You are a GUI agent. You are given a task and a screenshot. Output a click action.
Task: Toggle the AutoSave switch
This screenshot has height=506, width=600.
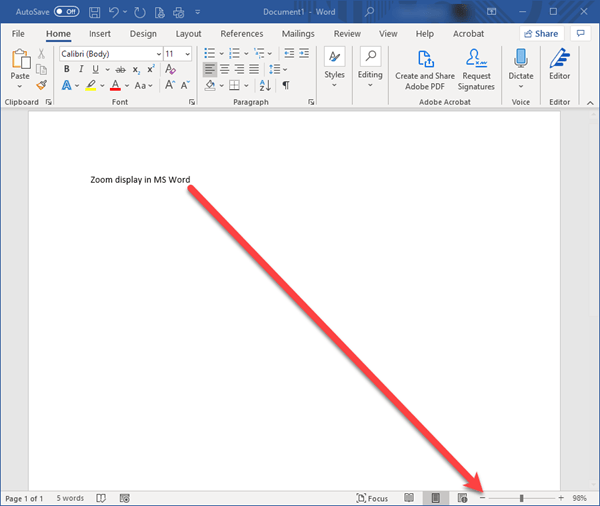click(66, 12)
